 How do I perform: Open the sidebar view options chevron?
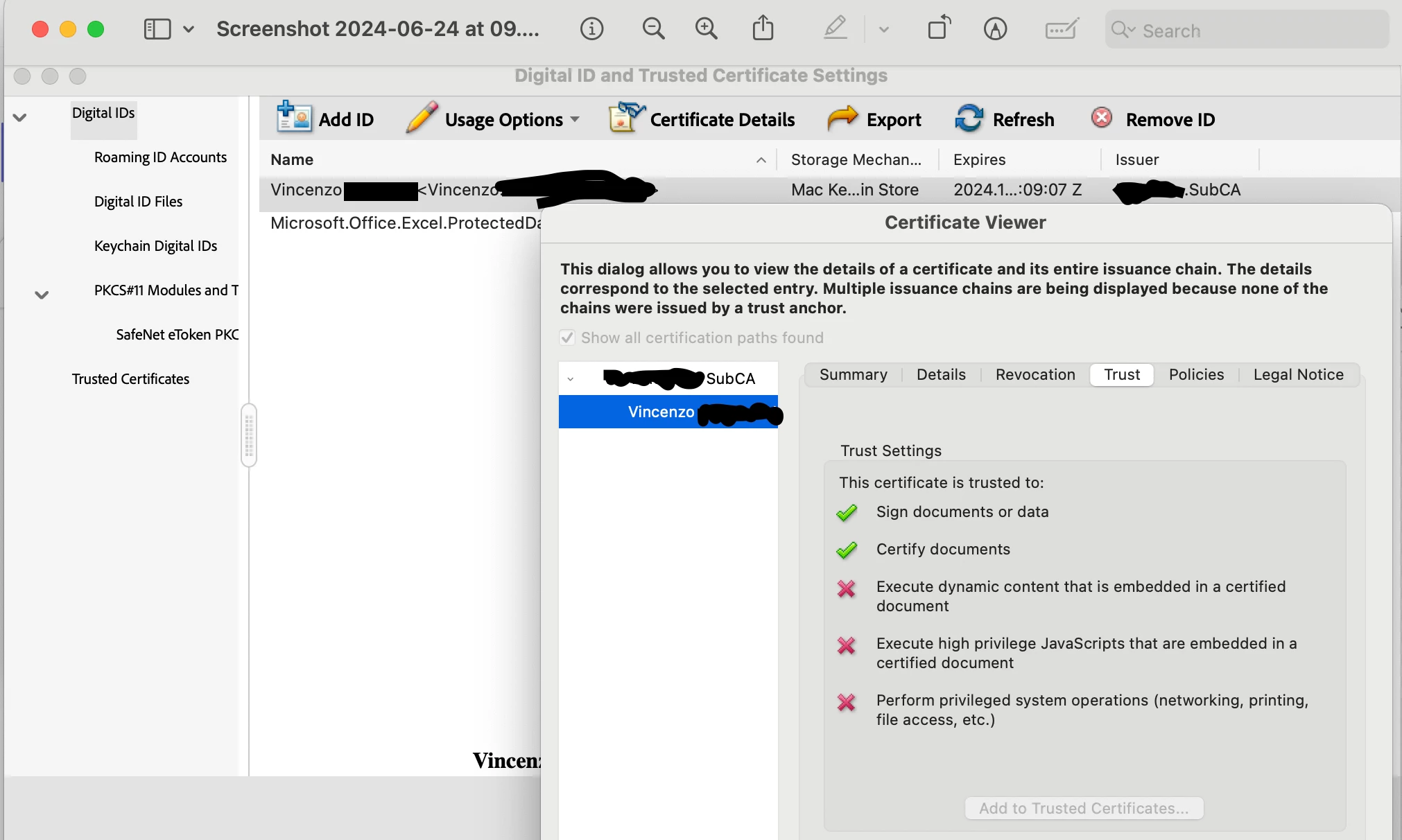188,29
